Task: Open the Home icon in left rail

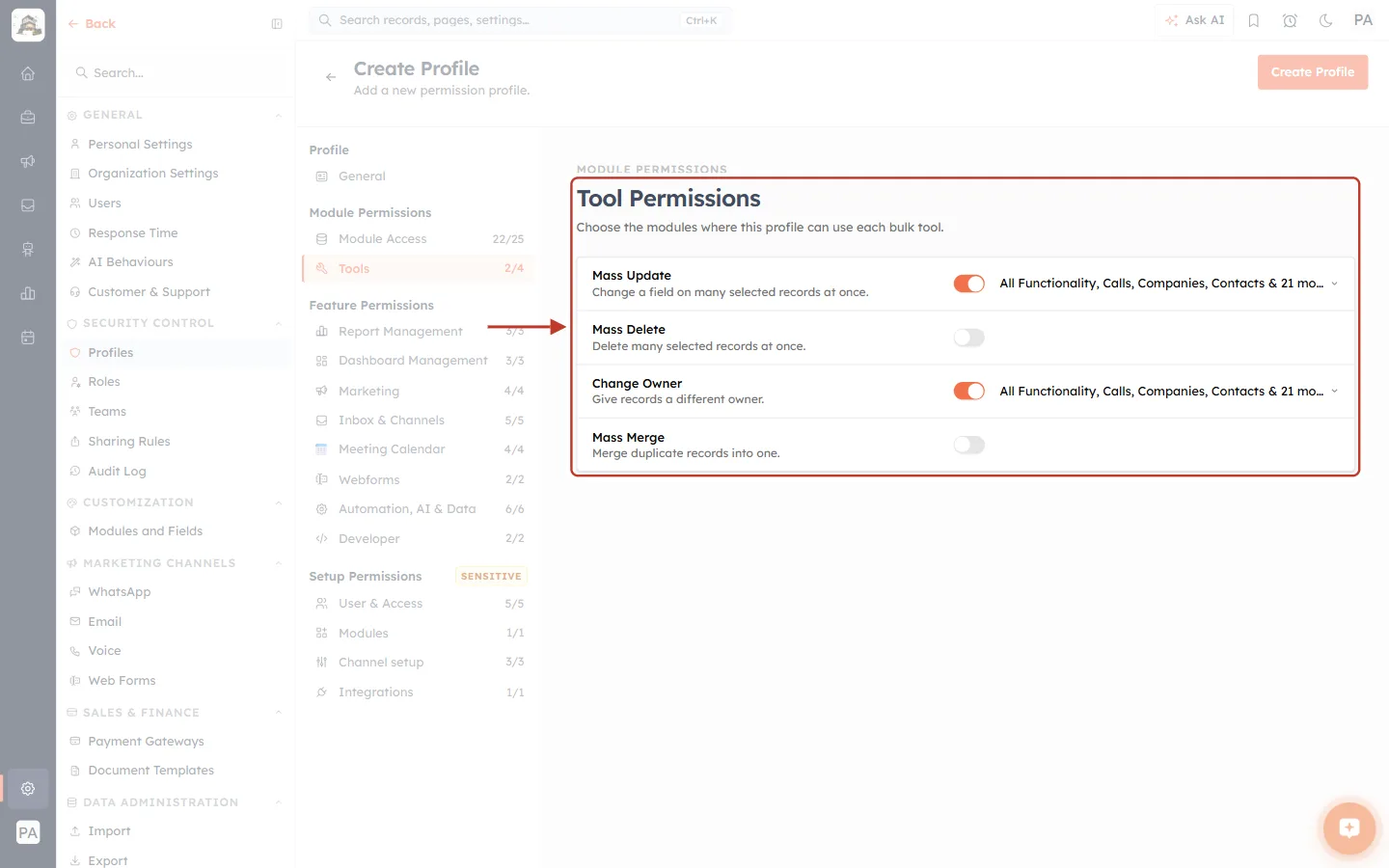Action: (28, 73)
